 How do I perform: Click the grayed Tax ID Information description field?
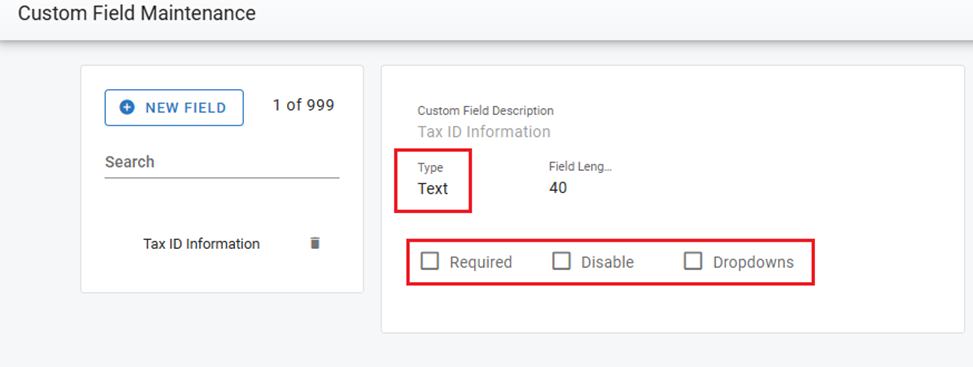[x=484, y=132]
